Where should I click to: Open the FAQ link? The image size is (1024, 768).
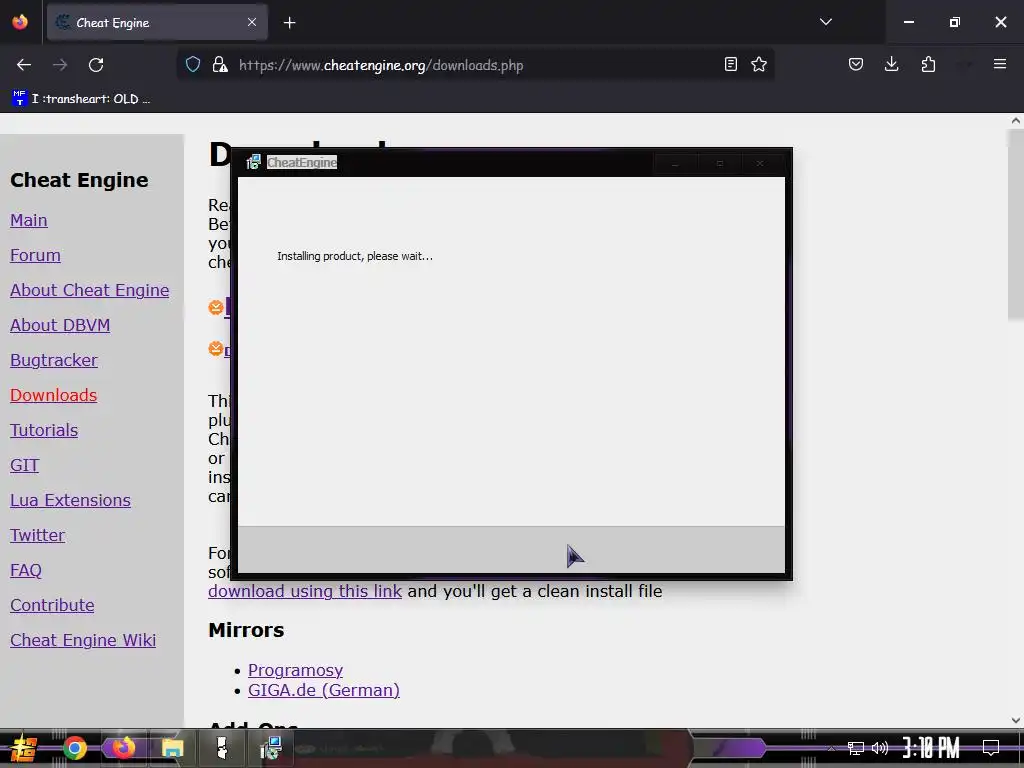(25, 570)
